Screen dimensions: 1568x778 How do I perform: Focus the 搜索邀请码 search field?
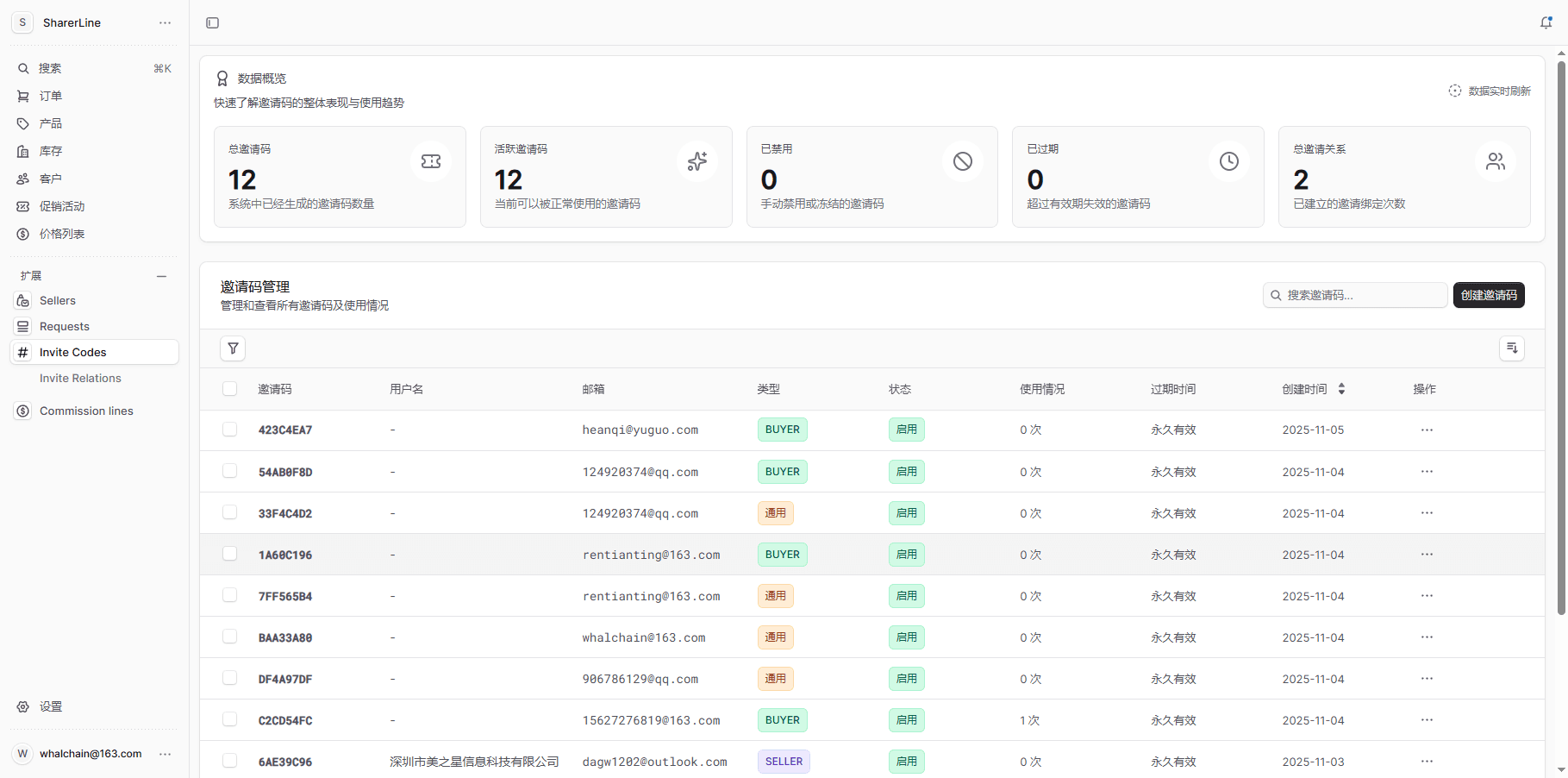pos(1362,295)
